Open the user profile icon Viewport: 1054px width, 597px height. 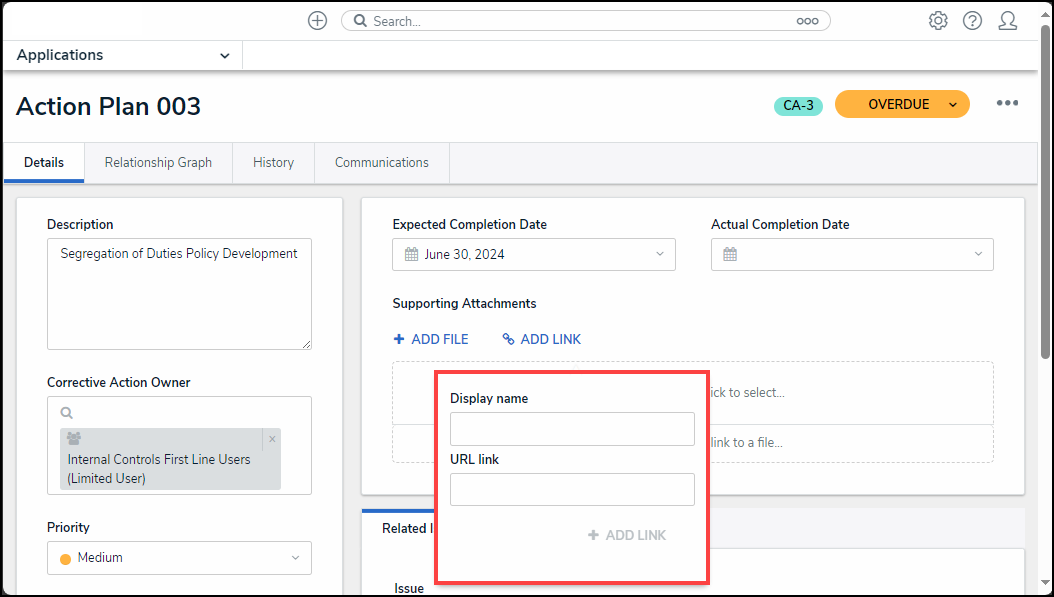tap(1007, 21)
